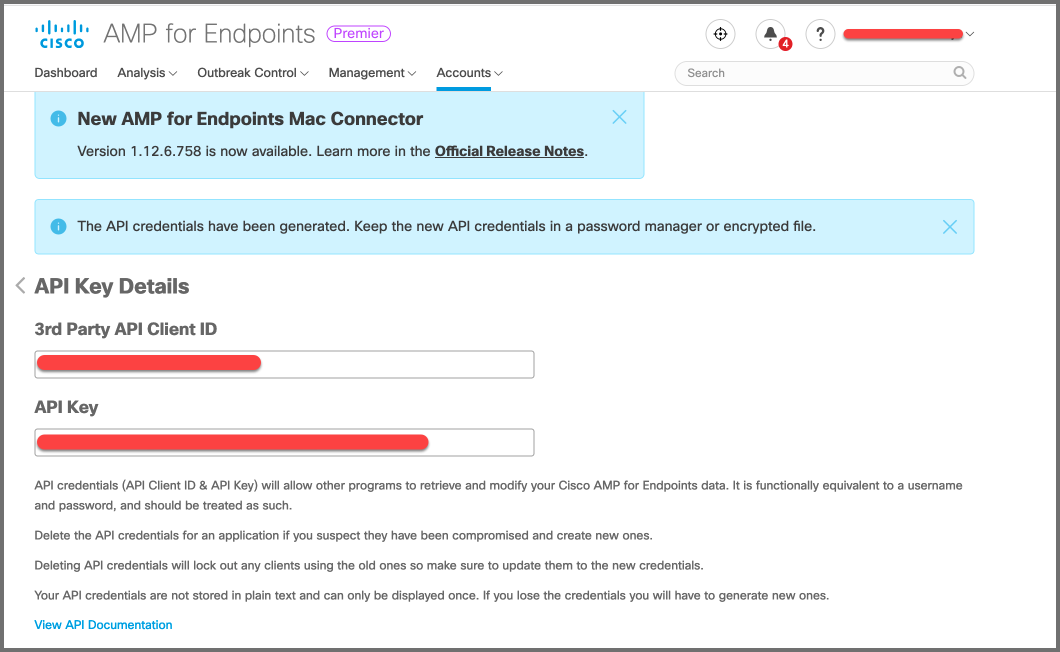Screen dimensions: 1060x652
Task: Expand the Outbreak Control dropdown menu
Action: click(x=253, y=73)
